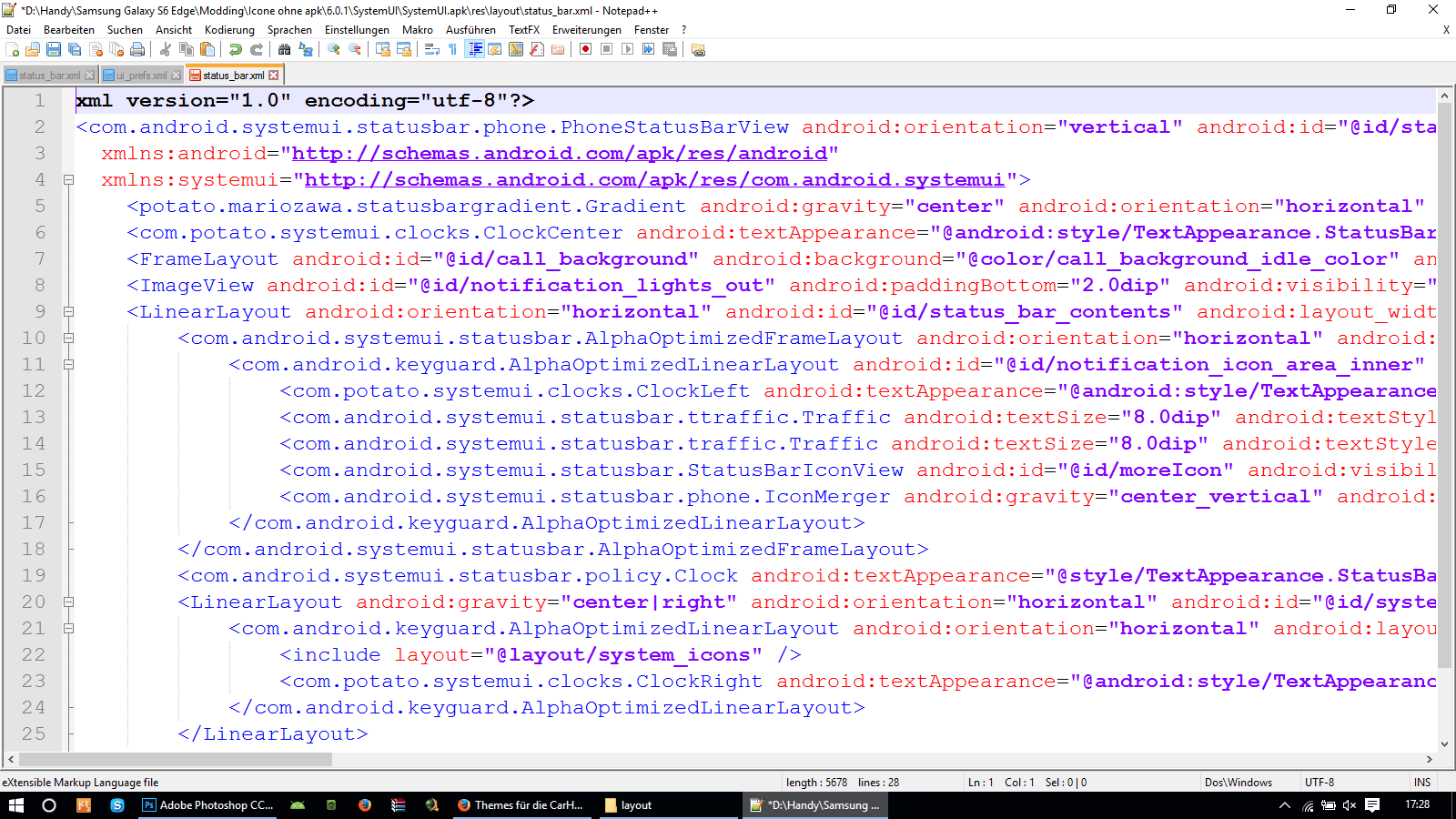Click Dos\Windows line ending status entry

point(1239,783)
